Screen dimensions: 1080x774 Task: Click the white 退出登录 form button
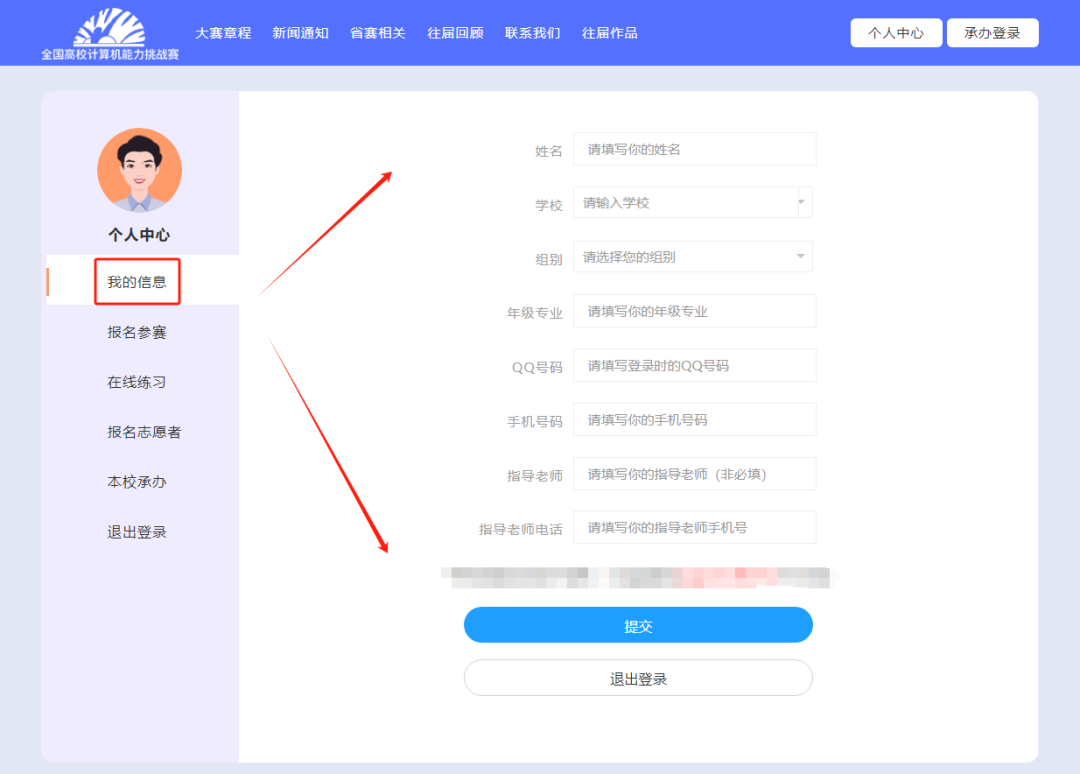point(638,678)
